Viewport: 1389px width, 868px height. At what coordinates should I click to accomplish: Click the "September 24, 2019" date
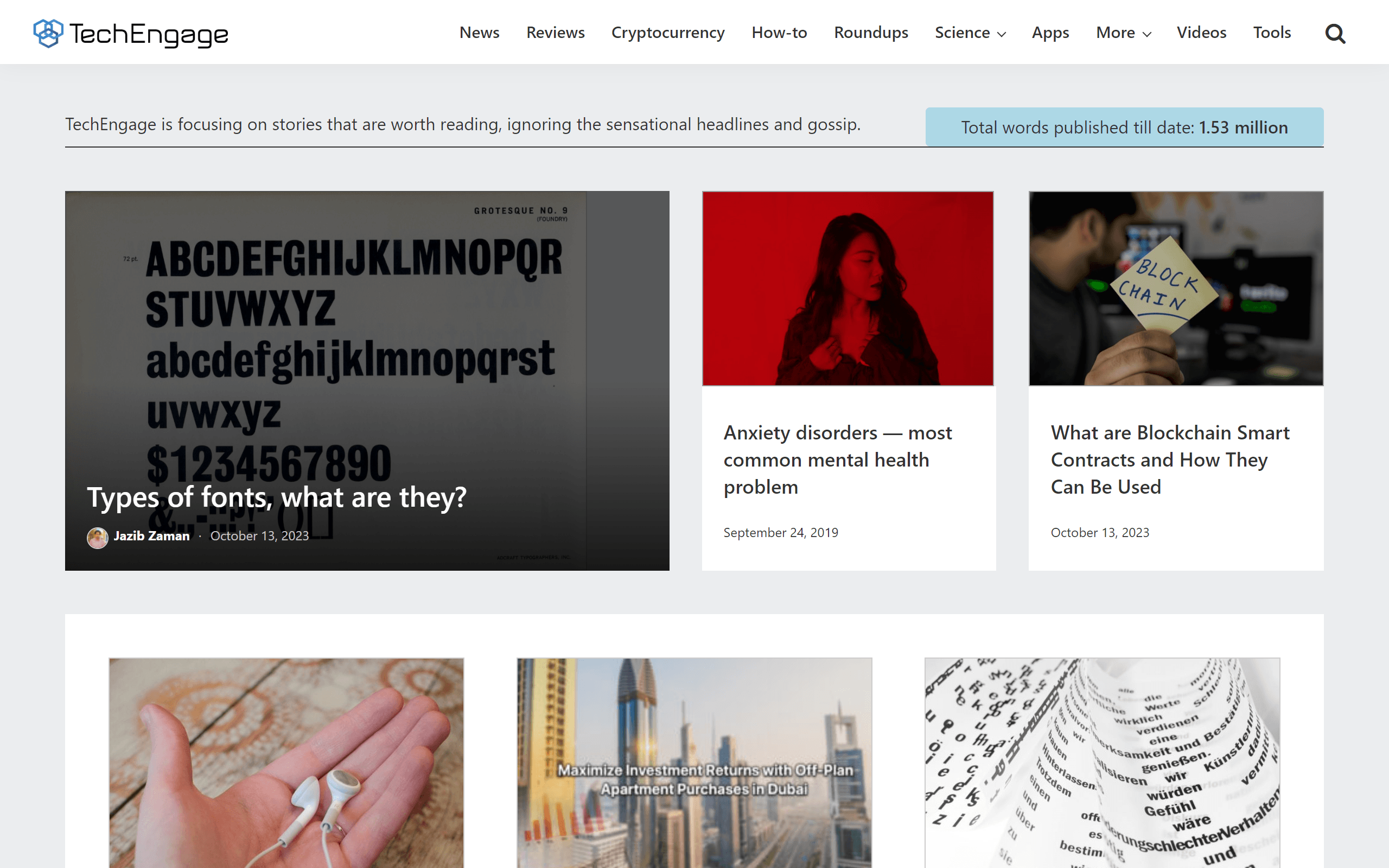(x=781, y=532)
